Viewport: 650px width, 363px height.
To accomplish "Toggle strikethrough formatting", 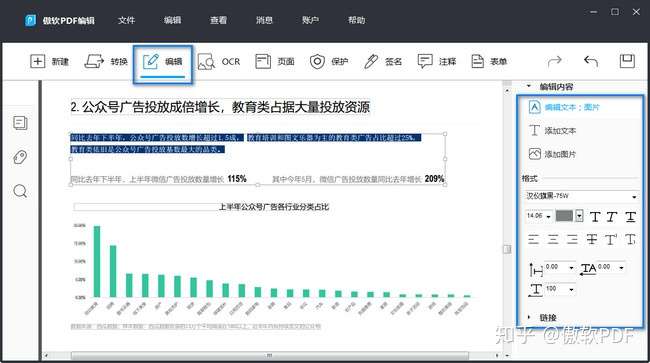I will pos(592,239).
